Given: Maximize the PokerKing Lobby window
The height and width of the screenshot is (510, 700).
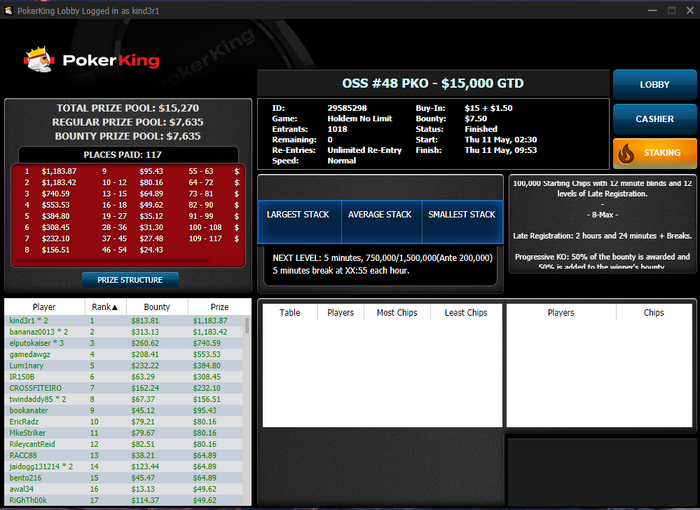Looking at the screenshot, I should [671, 10].
